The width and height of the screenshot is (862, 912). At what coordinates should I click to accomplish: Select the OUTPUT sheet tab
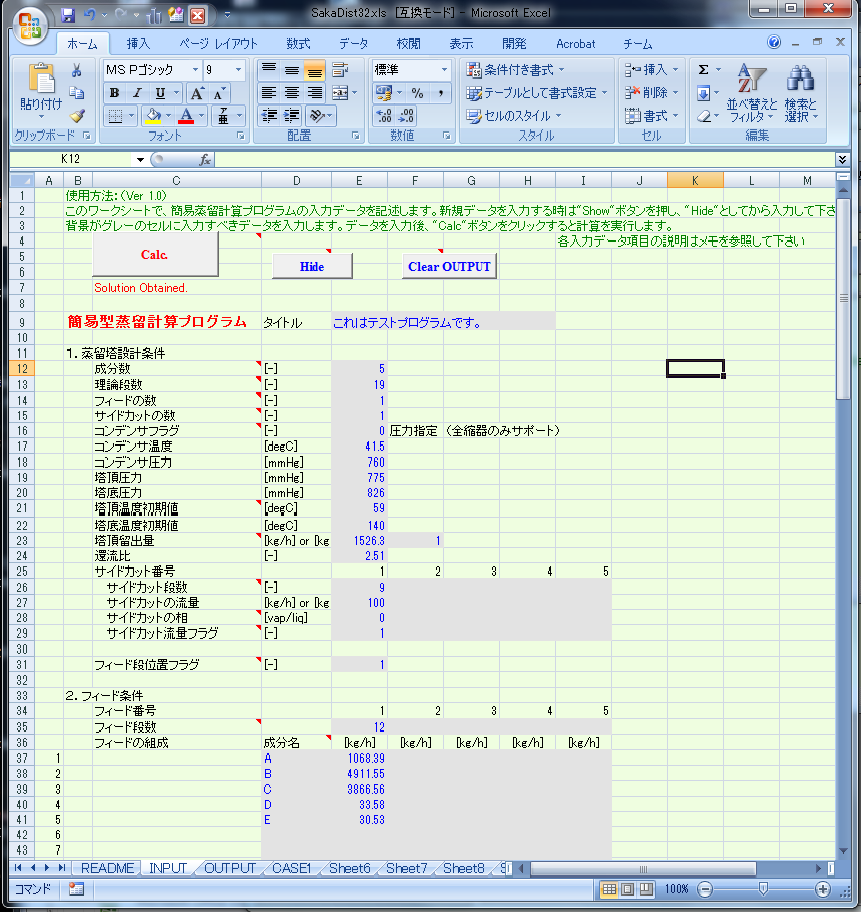point(230,868)
